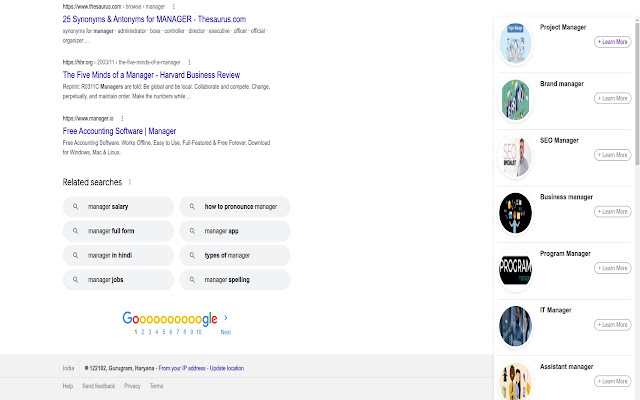Click Learn More for Assistant manager
Viewport: 640px width, 400px height.
pyautogui.click(x=613, y=381)
